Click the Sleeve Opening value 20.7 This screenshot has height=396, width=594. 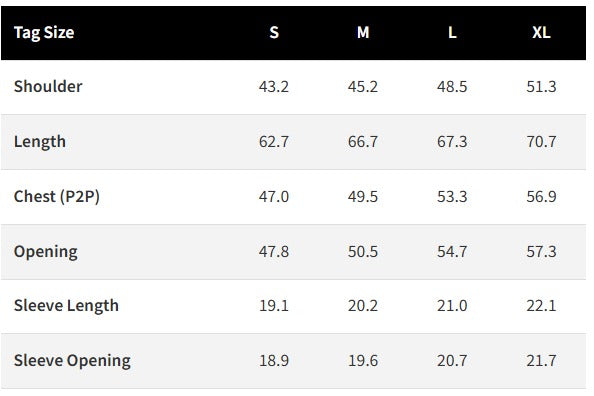(452, 360)
